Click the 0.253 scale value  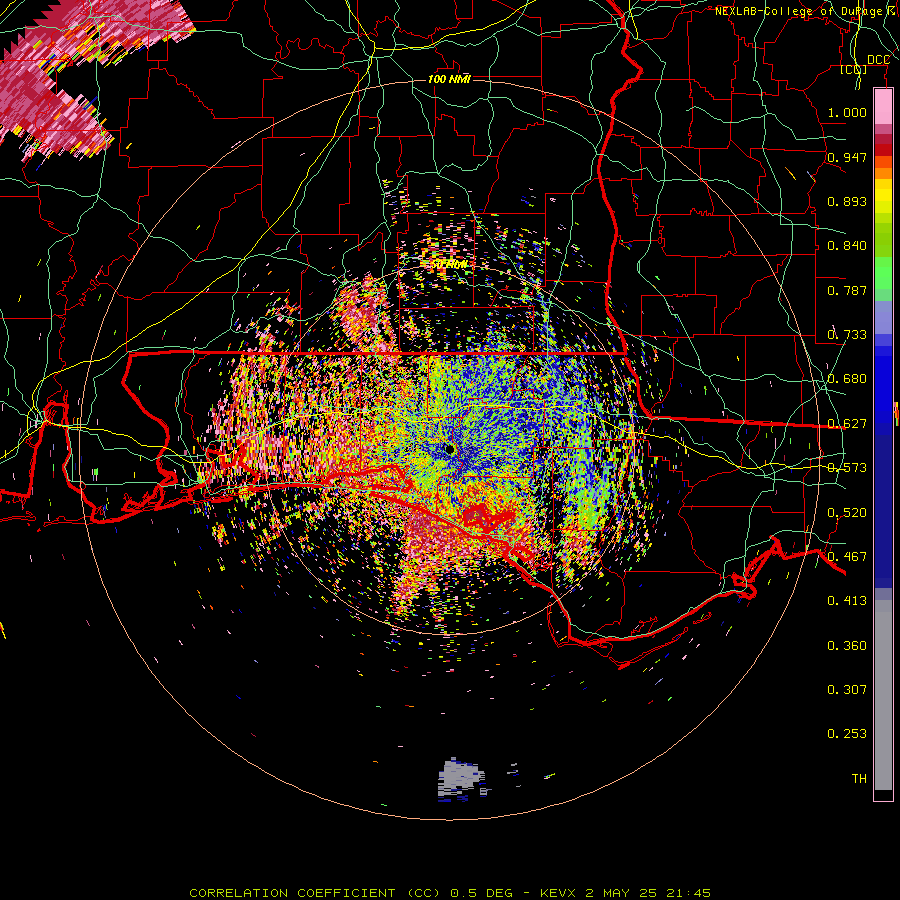click(x=847, y=734)
